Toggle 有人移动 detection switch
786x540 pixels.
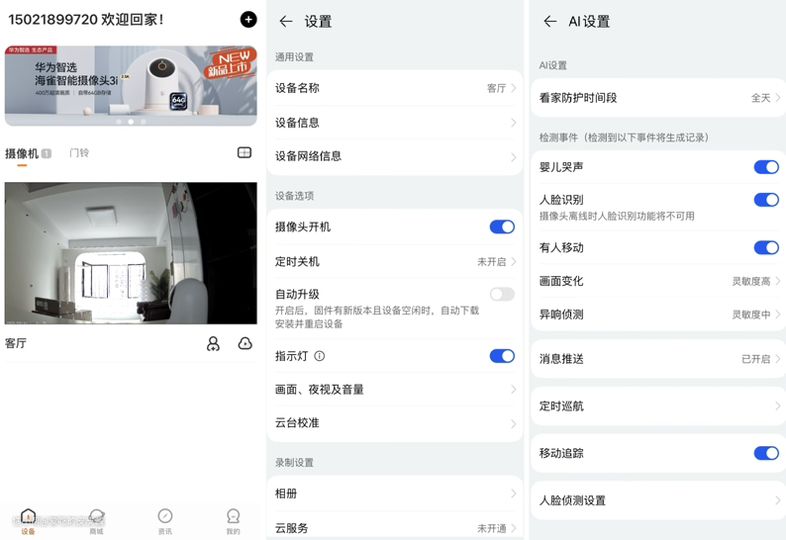[x=766, y=248]
